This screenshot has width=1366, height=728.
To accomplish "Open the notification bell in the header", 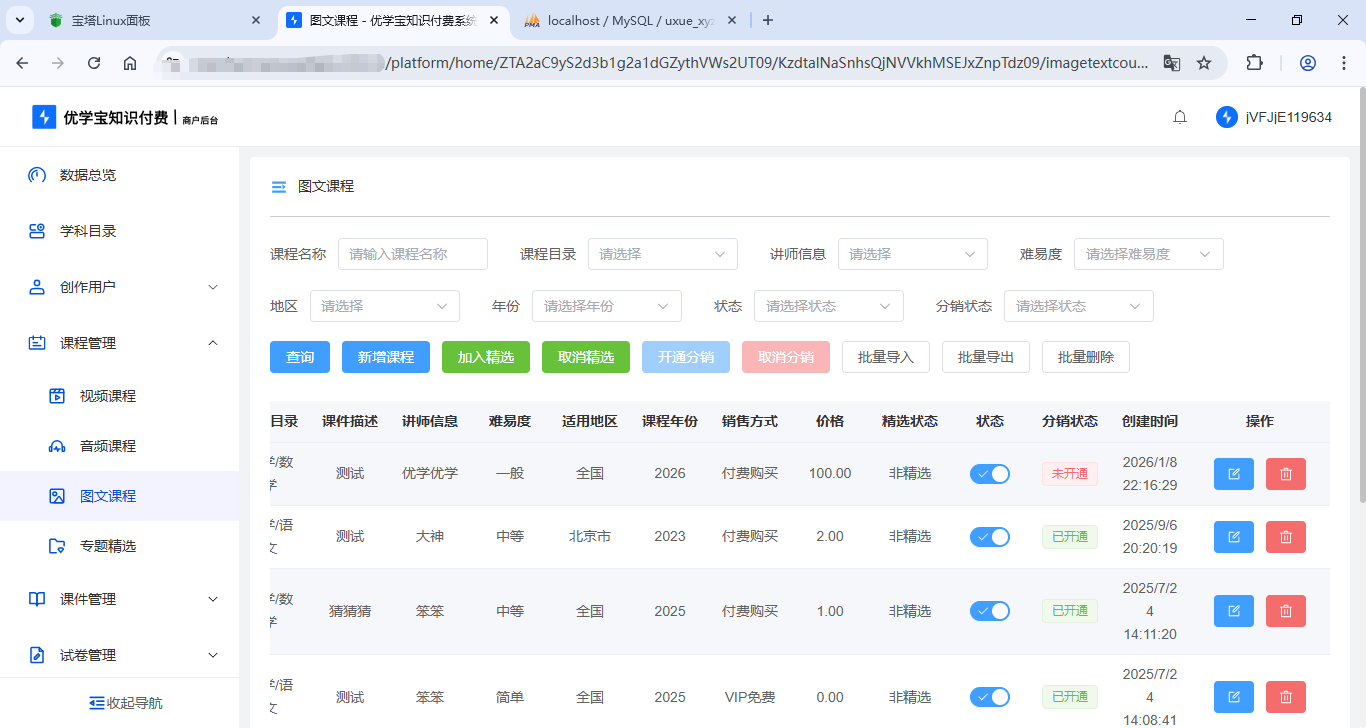I will (1179, 116).
